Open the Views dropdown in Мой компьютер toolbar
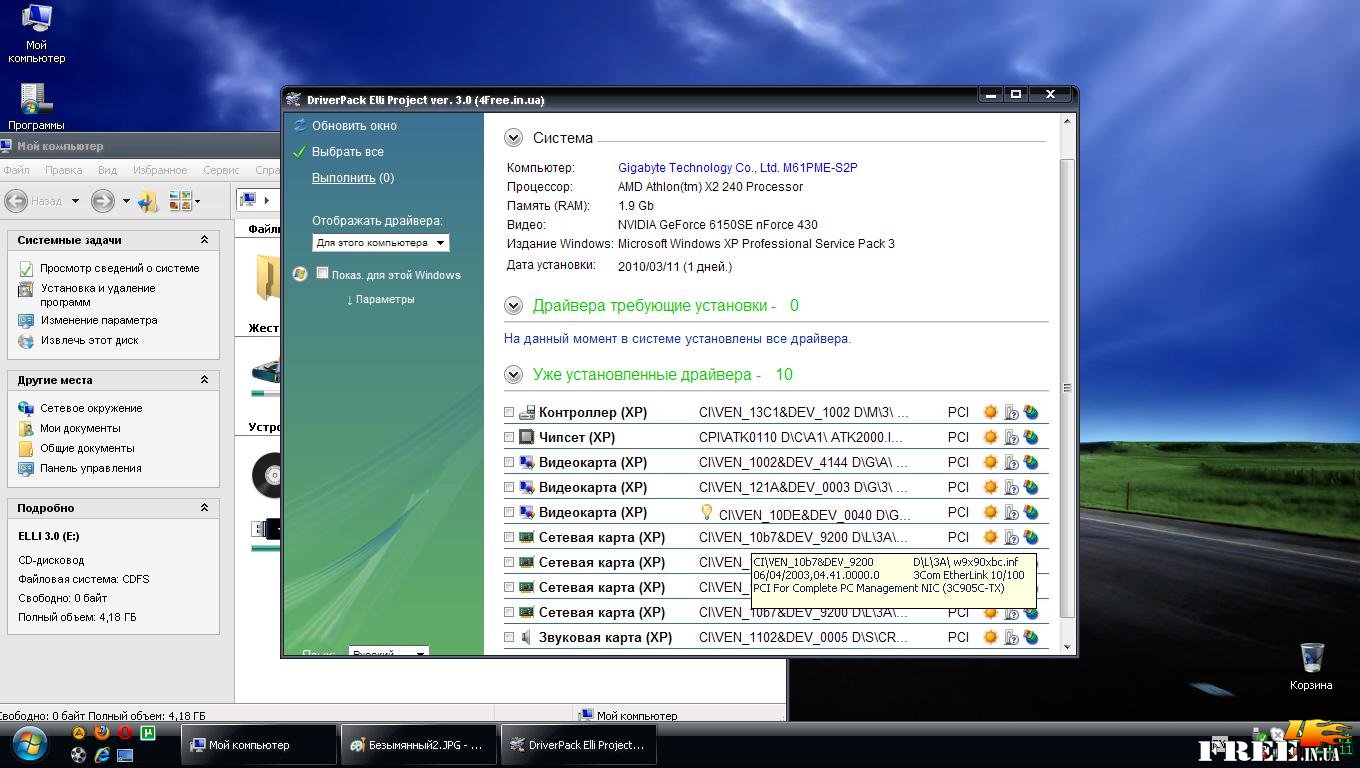 pyautogui.click(x=185, y=201)
